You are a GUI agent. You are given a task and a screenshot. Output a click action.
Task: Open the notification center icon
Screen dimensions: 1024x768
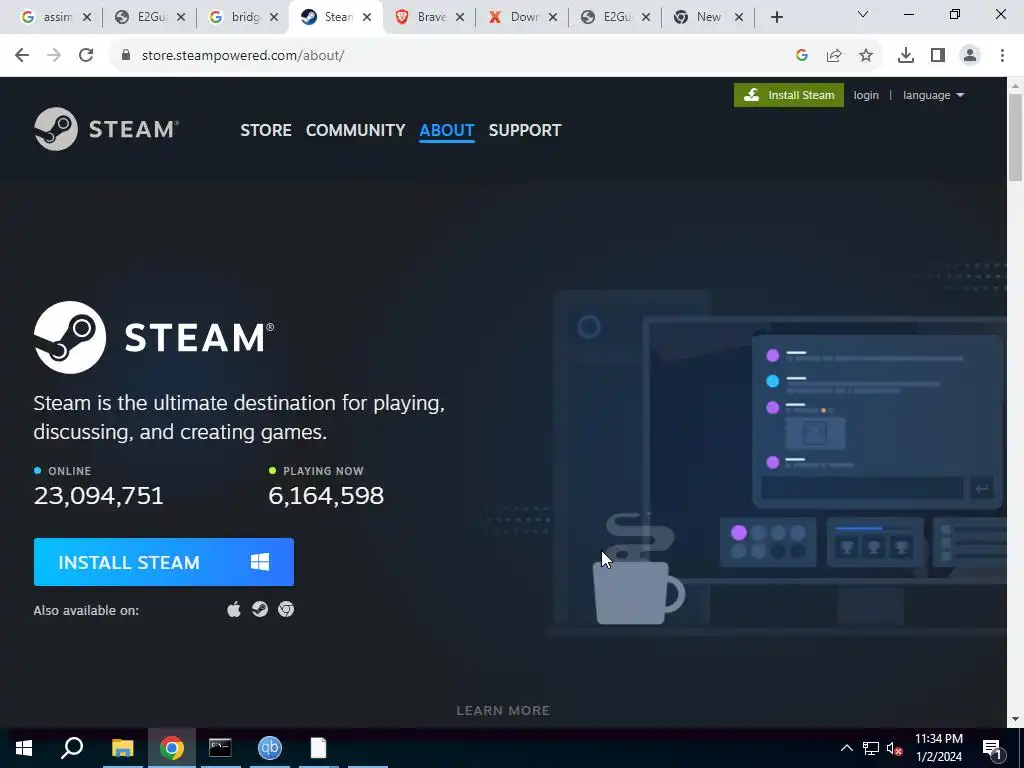pyautogui.click(x=993, y=748)
